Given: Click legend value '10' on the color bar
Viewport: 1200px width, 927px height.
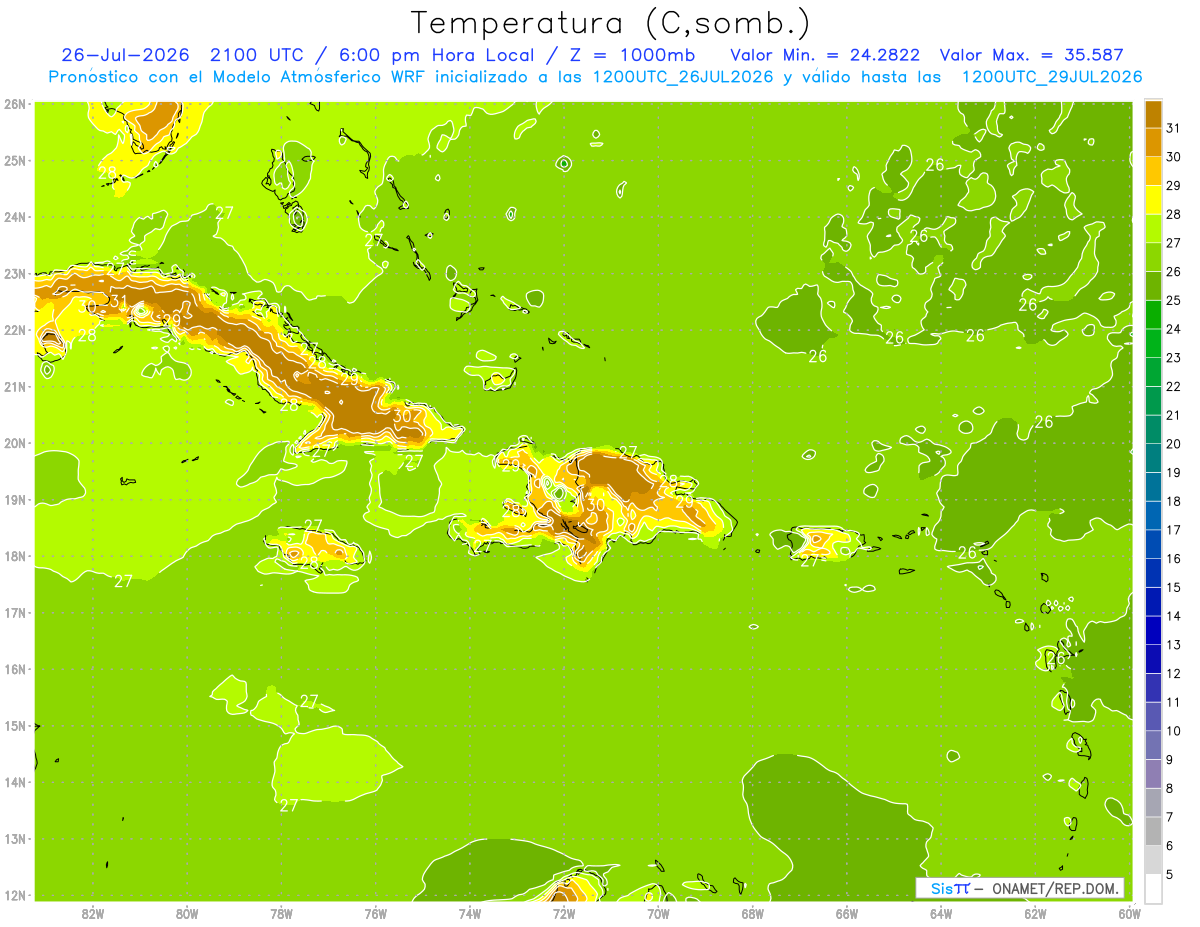Looking at the screenshot, I should [1173, 731].
